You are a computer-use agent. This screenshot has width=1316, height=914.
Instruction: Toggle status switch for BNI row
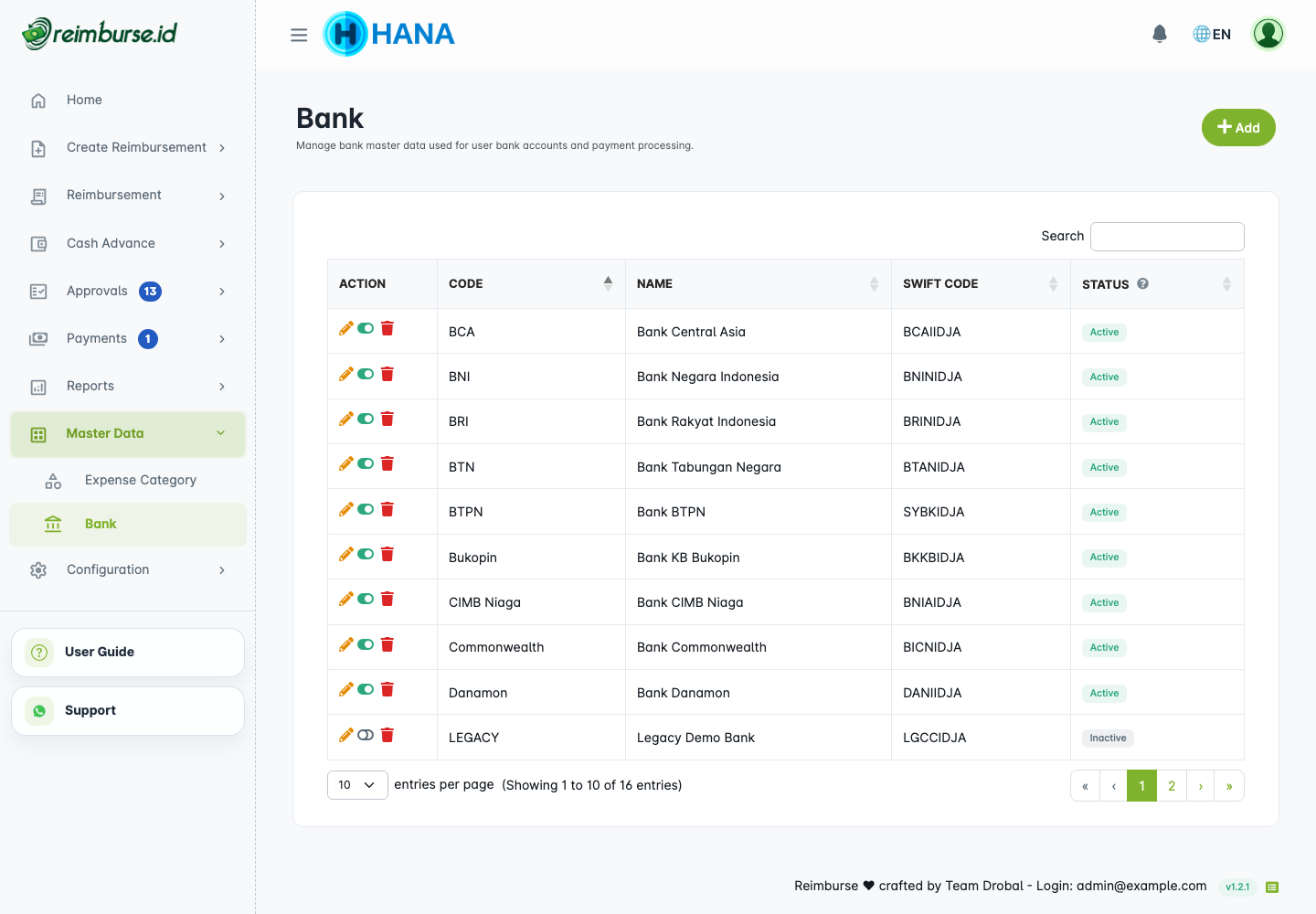pos(366,374)
